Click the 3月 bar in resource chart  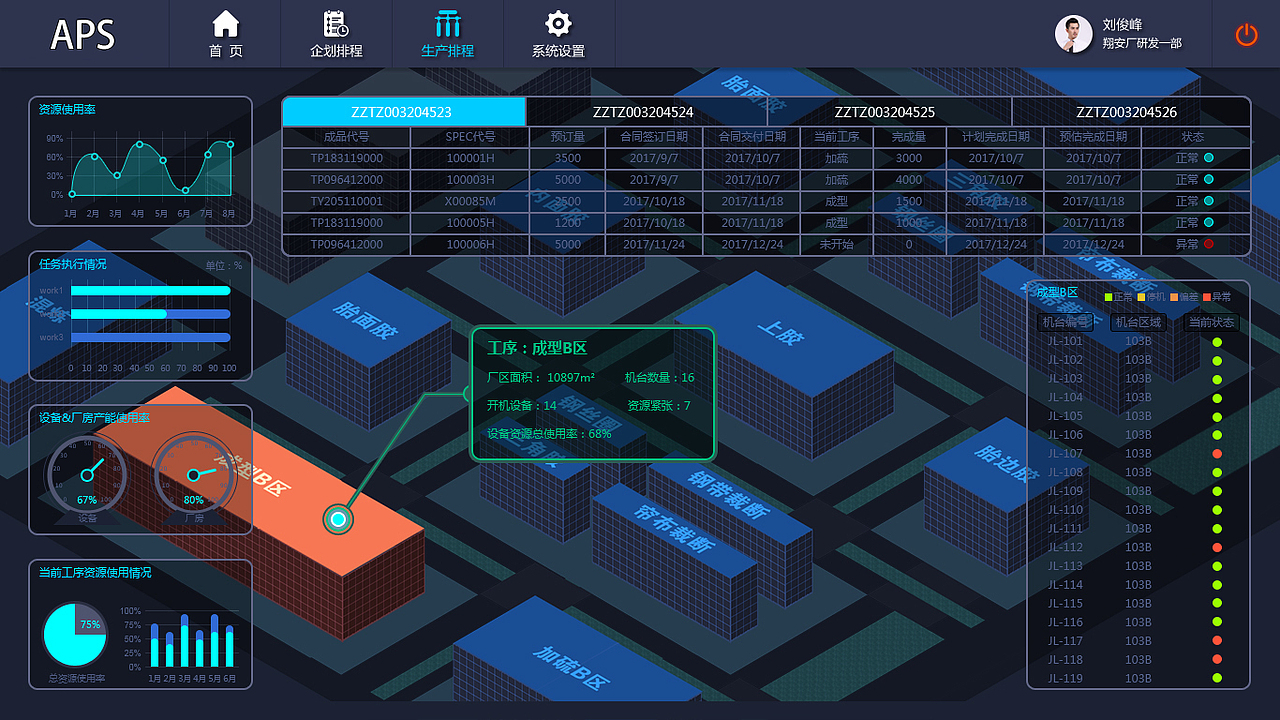[x=185, y=642]
